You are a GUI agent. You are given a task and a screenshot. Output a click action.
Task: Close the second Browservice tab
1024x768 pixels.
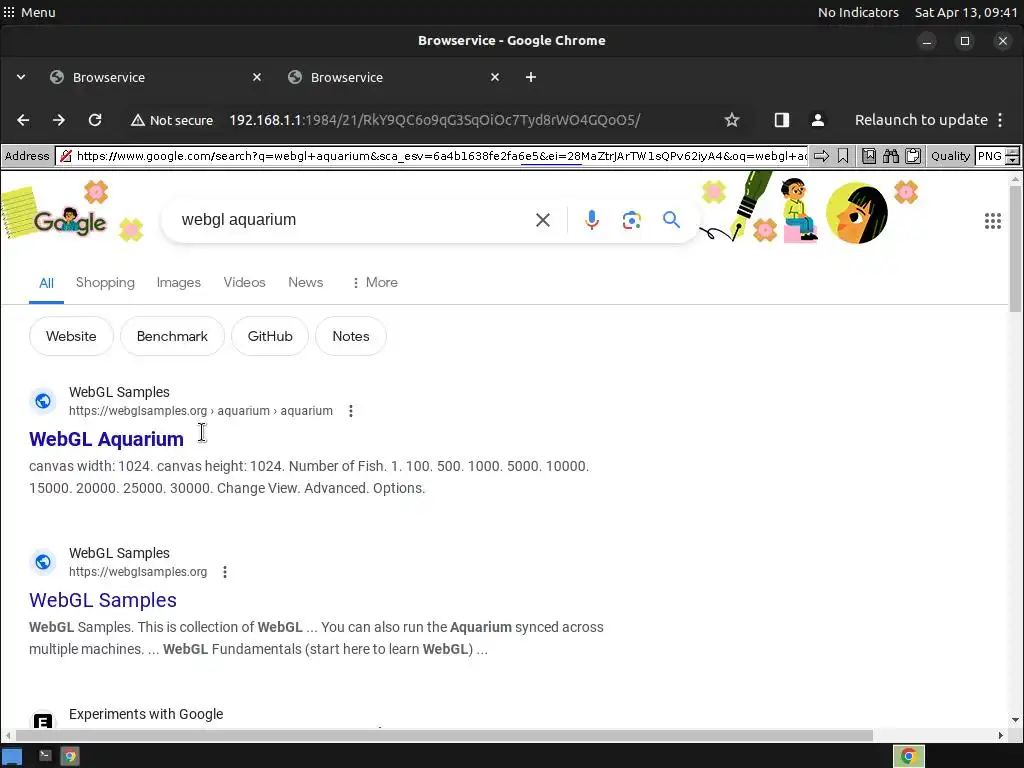[495, 77]
